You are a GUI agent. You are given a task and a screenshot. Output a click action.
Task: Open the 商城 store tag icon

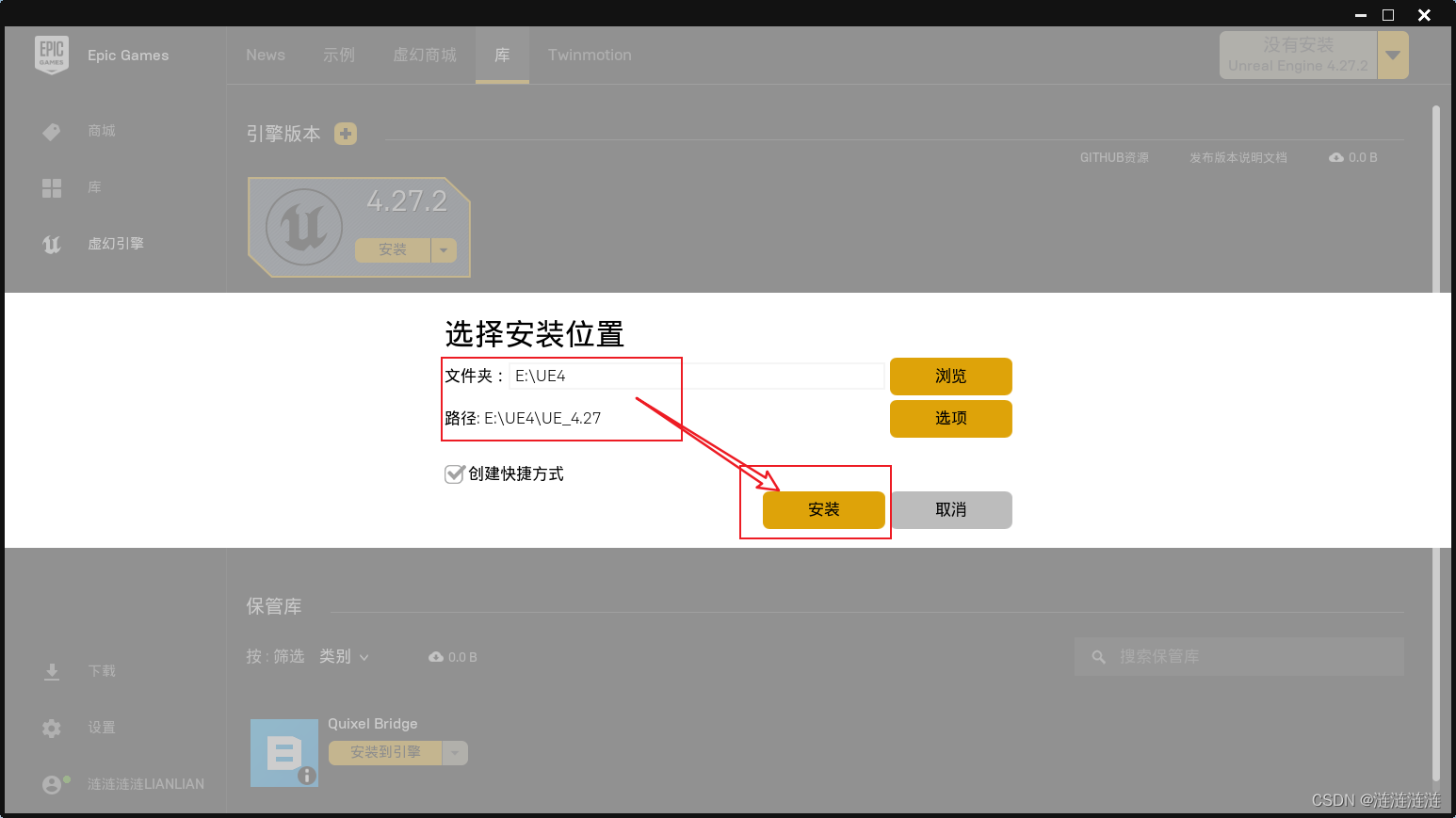click(x=52, y=132)
